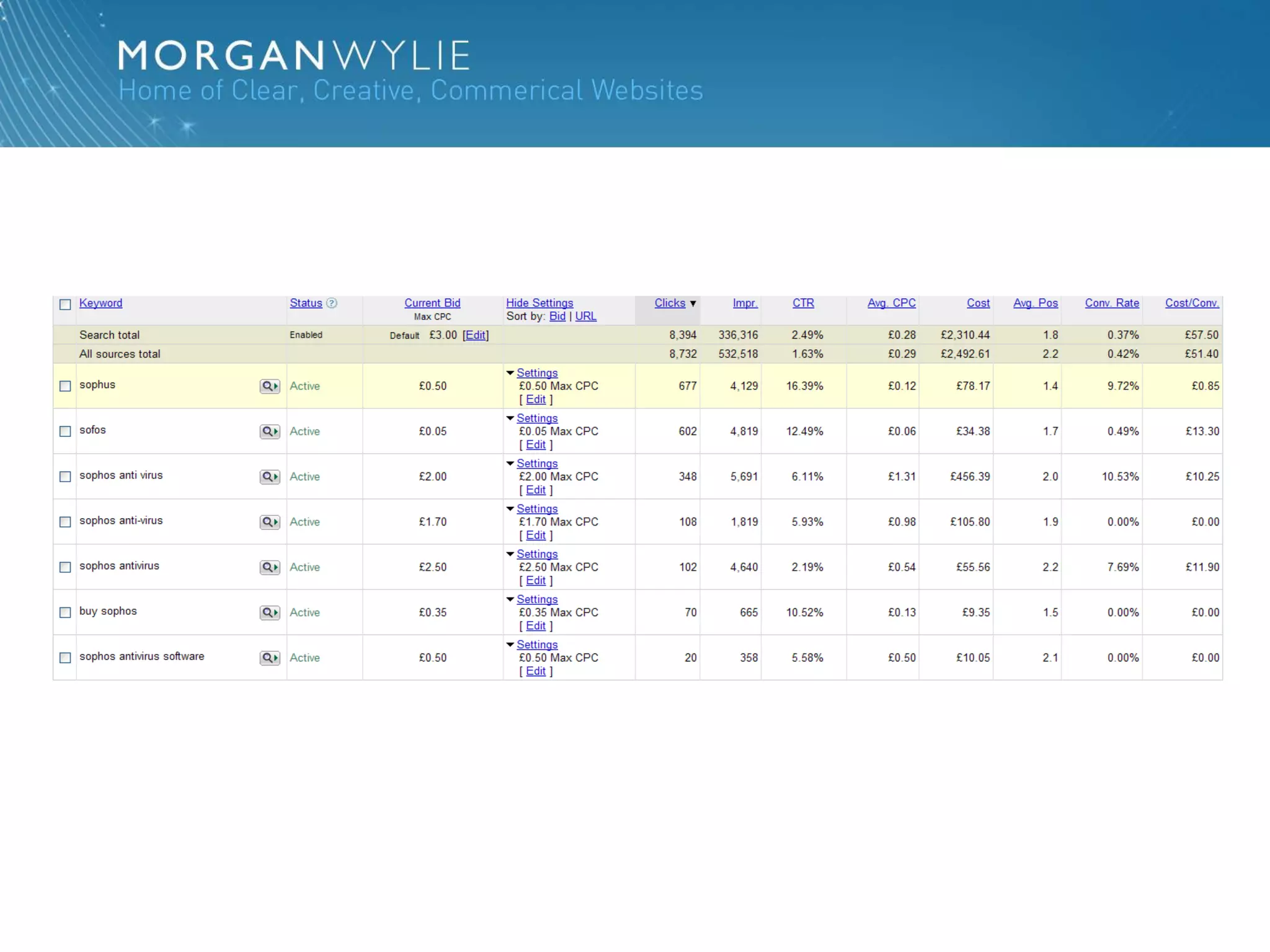Click Hide Settings link in header
Screen dimensions: 1270x952
point(539,303)
